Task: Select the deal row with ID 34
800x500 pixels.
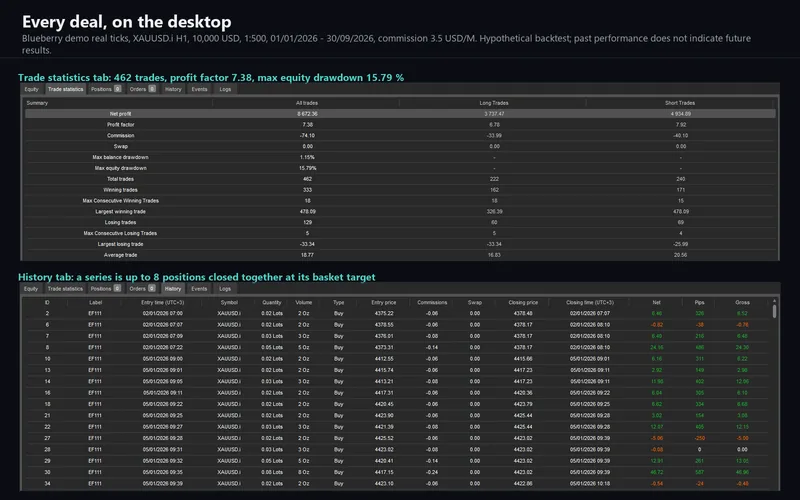Action: pyautogui.click(x=397, y=484)
